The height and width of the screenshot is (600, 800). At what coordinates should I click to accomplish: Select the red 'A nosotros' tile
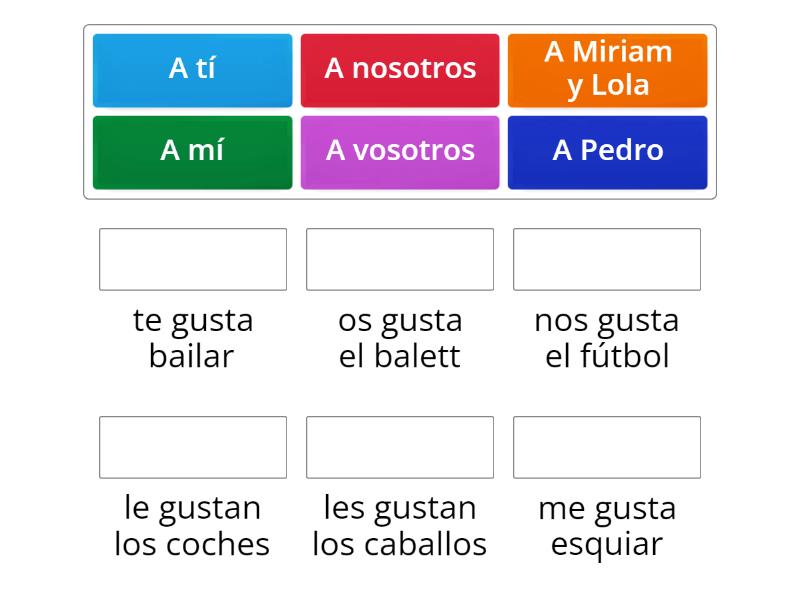[400, 69]
